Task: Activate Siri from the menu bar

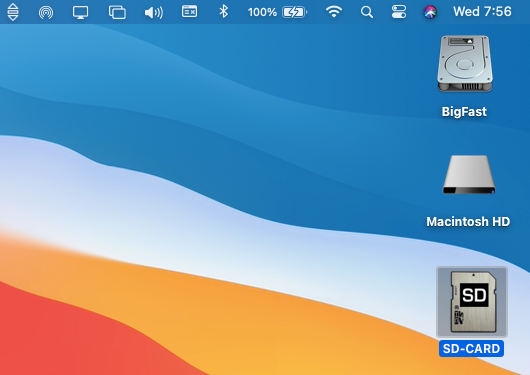Action: click(430, 12)
